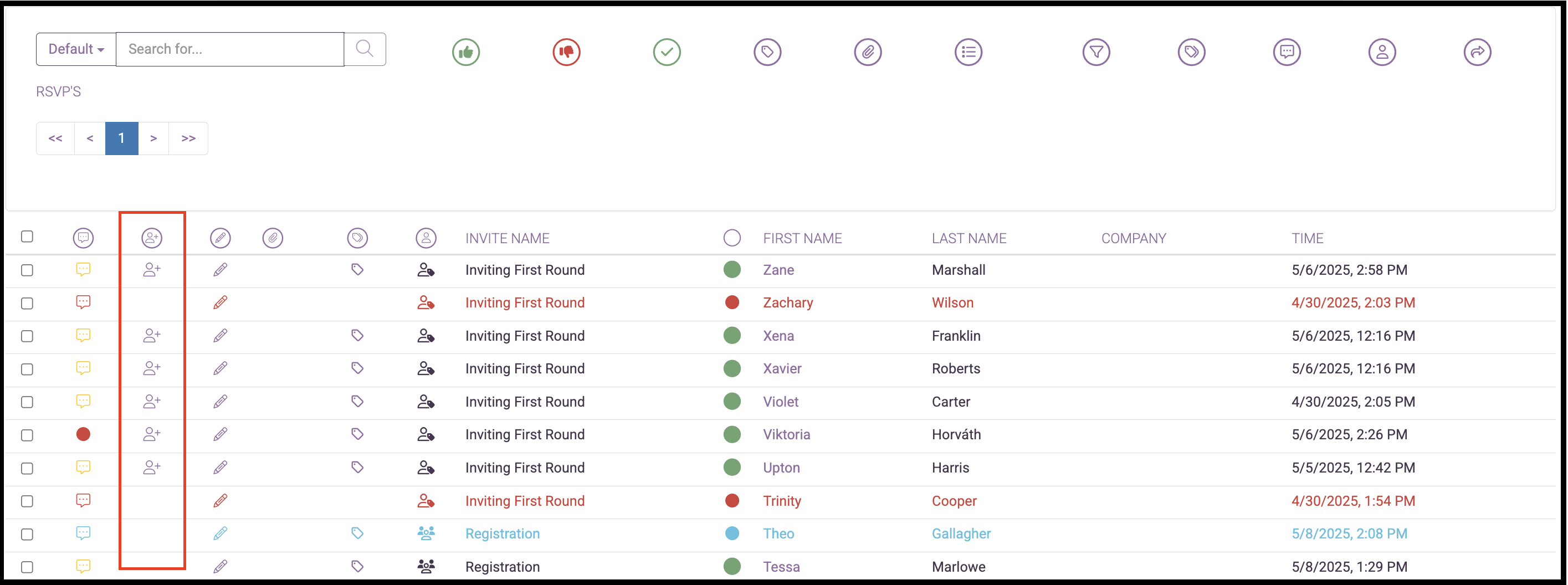Click the blue status dot for Theo
Image resolution: width=1568 pixels, height=585 pixels.
point(732,533)
